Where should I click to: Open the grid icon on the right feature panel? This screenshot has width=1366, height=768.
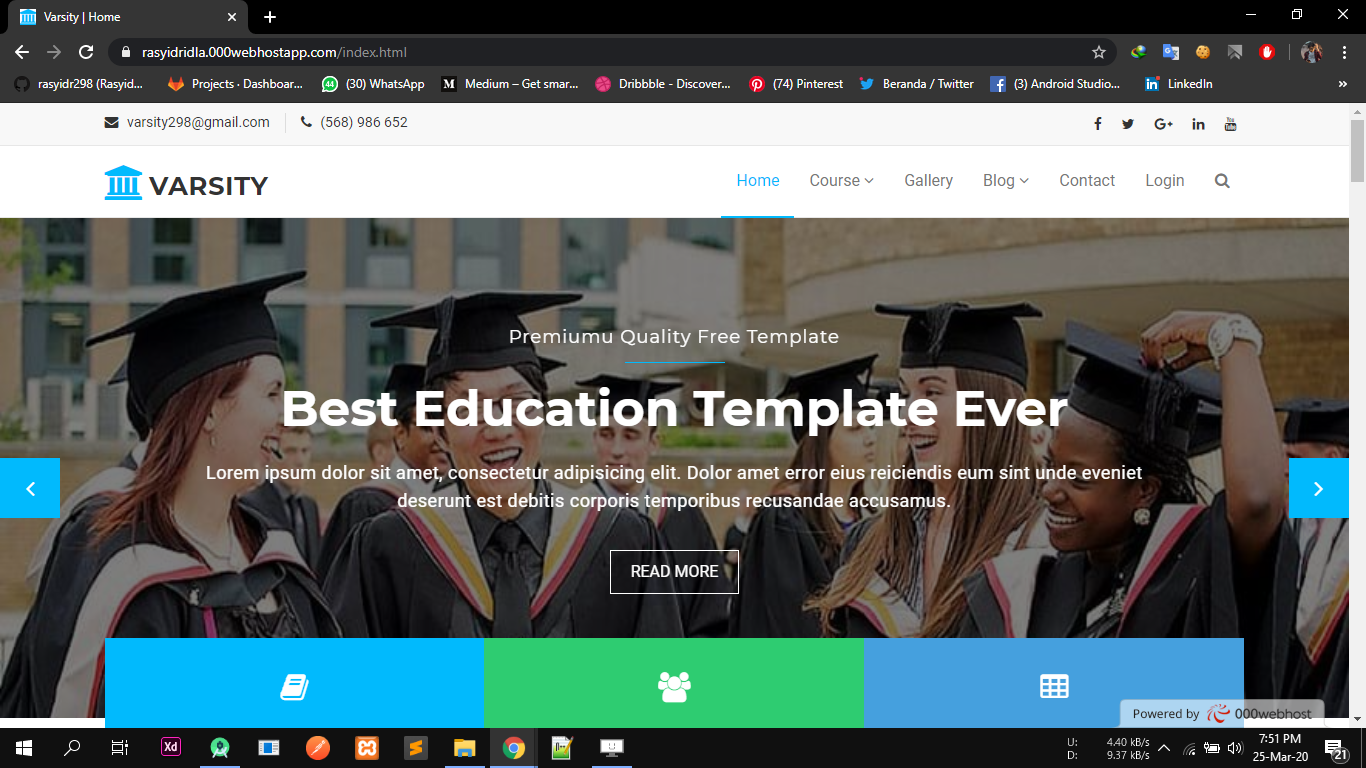coord(1053,686)
